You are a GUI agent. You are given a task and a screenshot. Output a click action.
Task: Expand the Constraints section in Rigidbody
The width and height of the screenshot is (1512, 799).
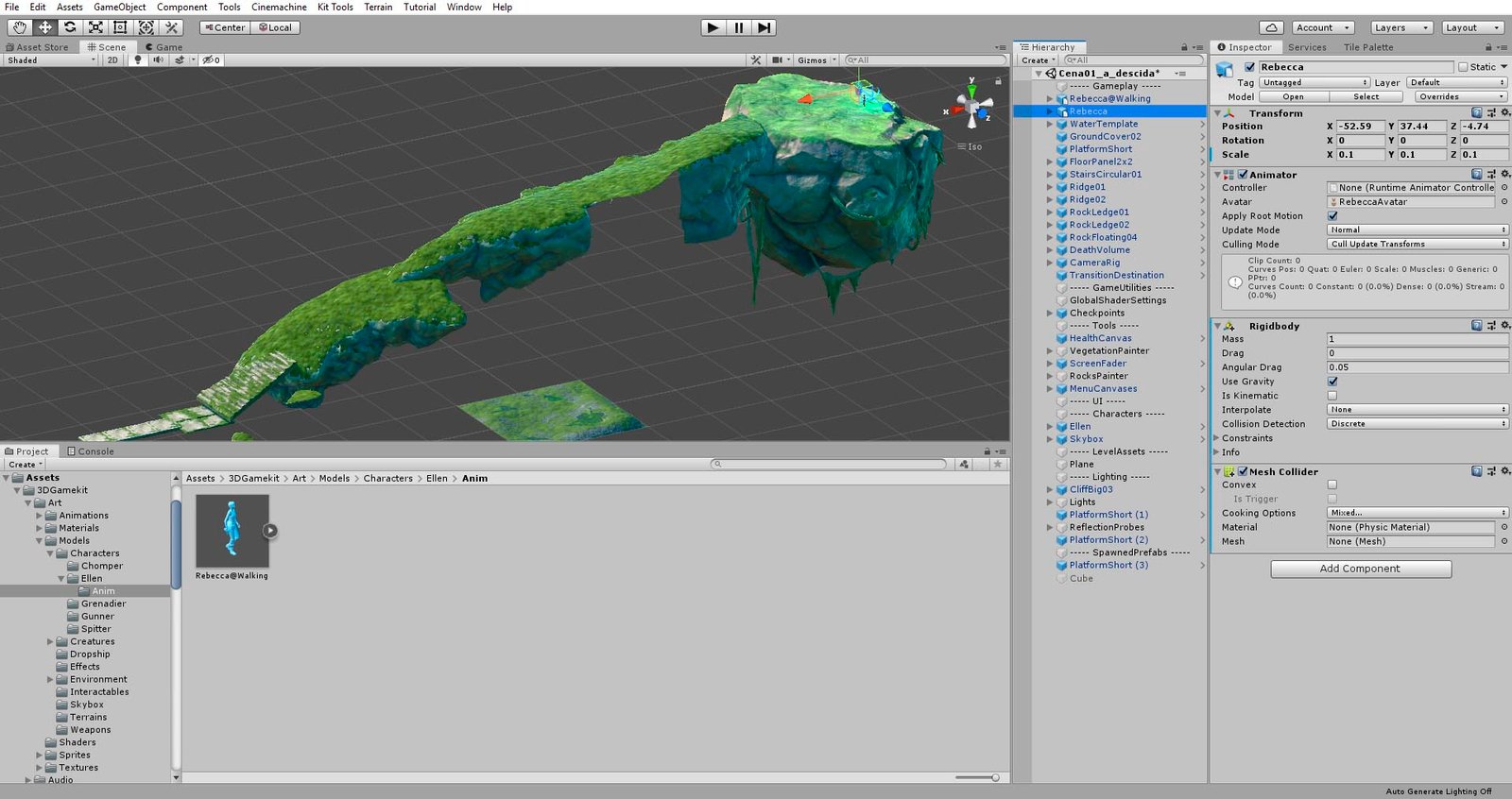pos(1217,438)
